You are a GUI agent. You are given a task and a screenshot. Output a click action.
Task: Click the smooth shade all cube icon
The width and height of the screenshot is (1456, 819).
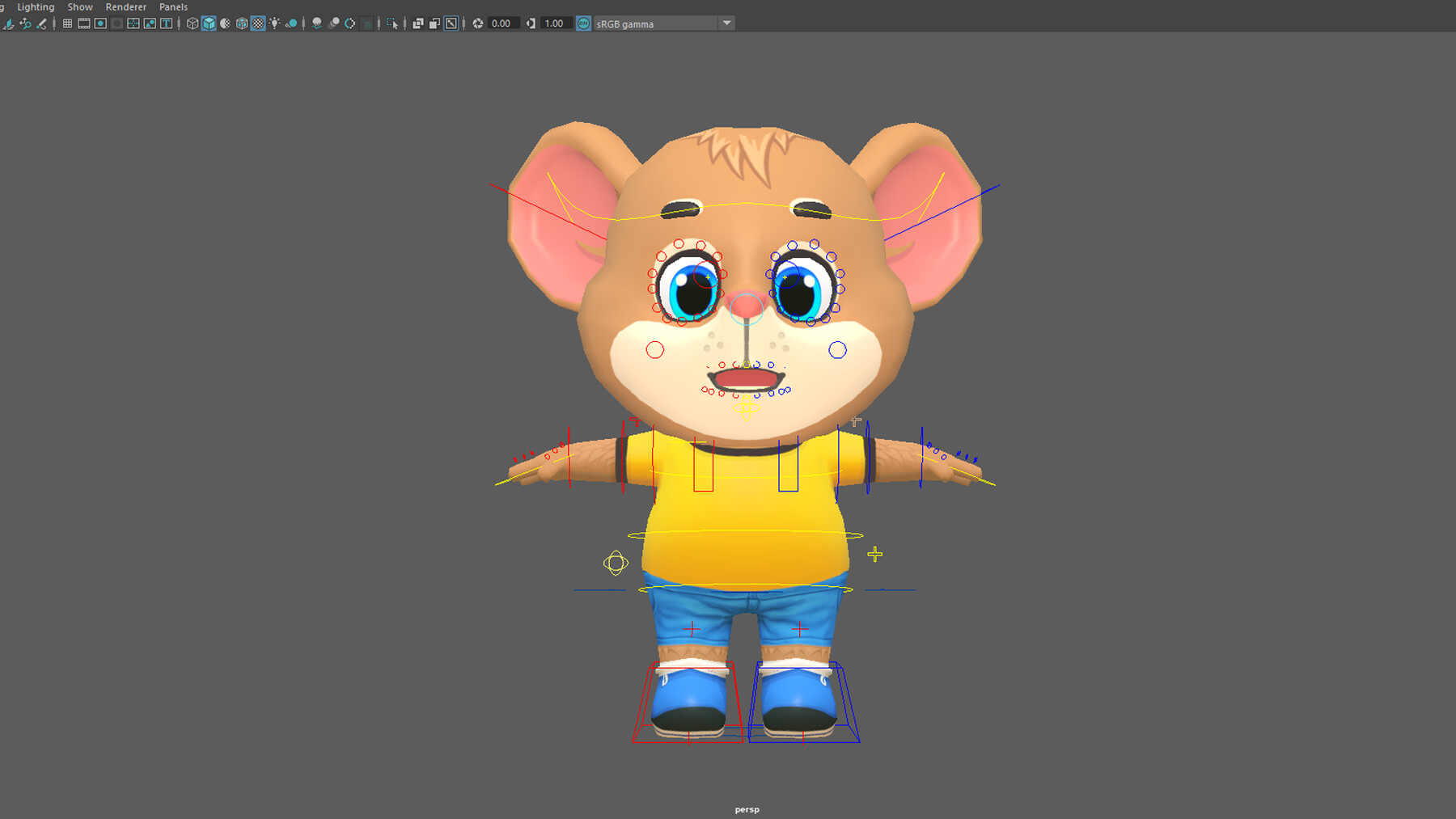pos(209,23)
